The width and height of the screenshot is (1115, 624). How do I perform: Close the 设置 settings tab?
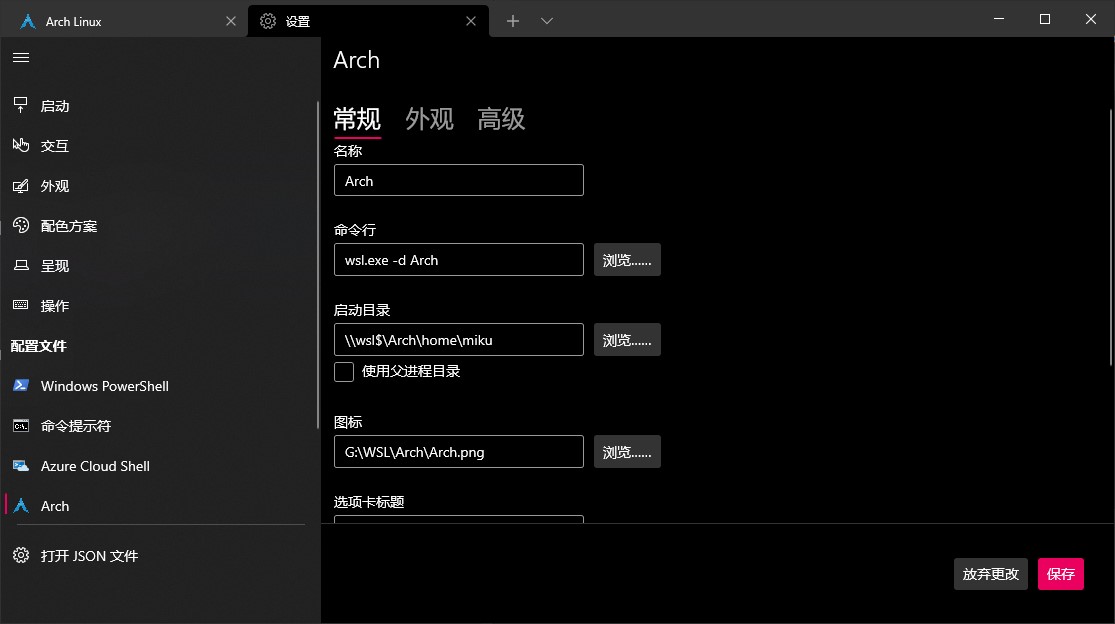click(x=471, y=21)
